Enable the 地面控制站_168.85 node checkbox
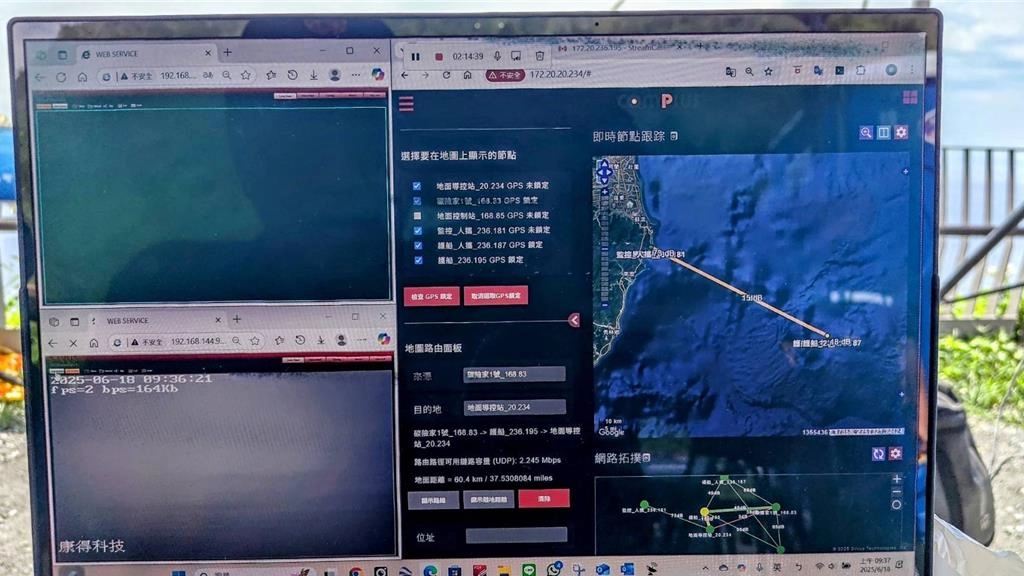Image resolution: width=1024 pixels, height=576 pixels. 417,215
